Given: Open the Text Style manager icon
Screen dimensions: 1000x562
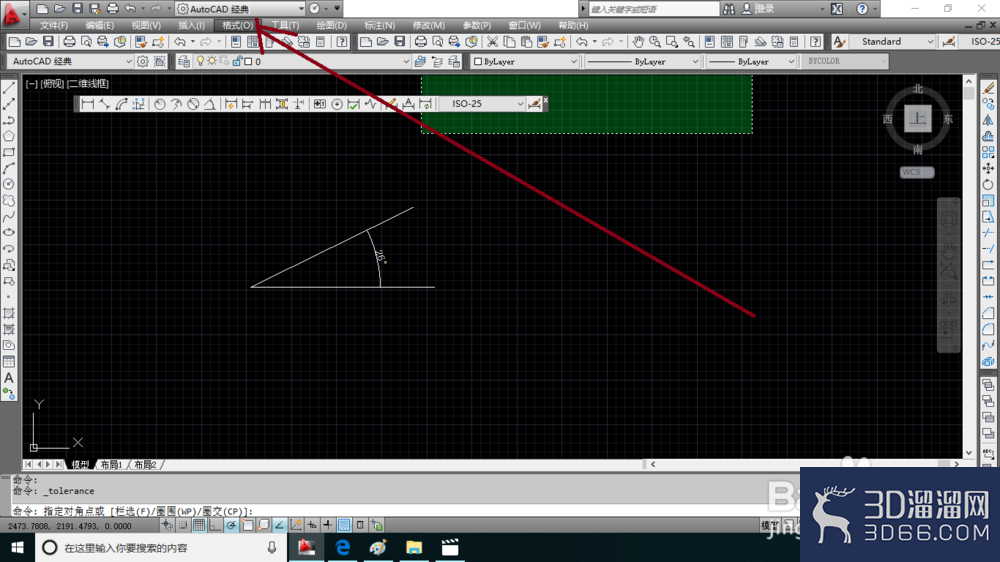Looking at the screenshot, I should tap(839, 42).
